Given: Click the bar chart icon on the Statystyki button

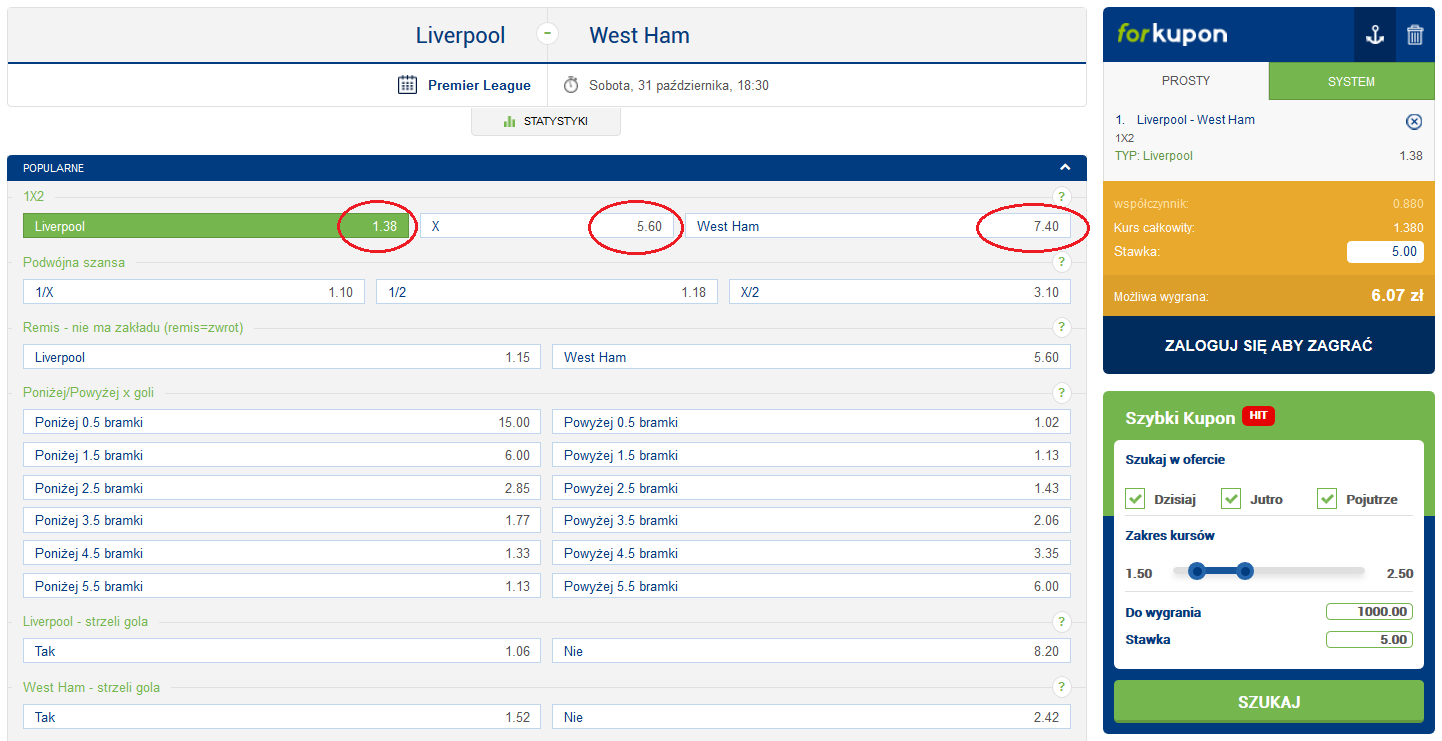Looking at the screenshot, I should tap(509, 121).
